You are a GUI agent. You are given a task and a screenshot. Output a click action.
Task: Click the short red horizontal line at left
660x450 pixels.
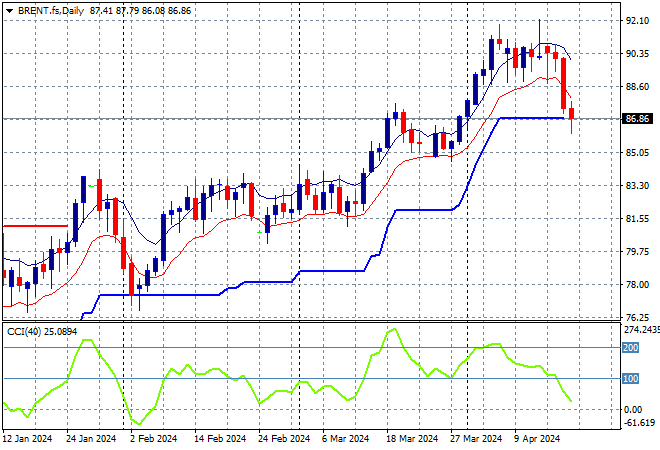pos(35,226)
